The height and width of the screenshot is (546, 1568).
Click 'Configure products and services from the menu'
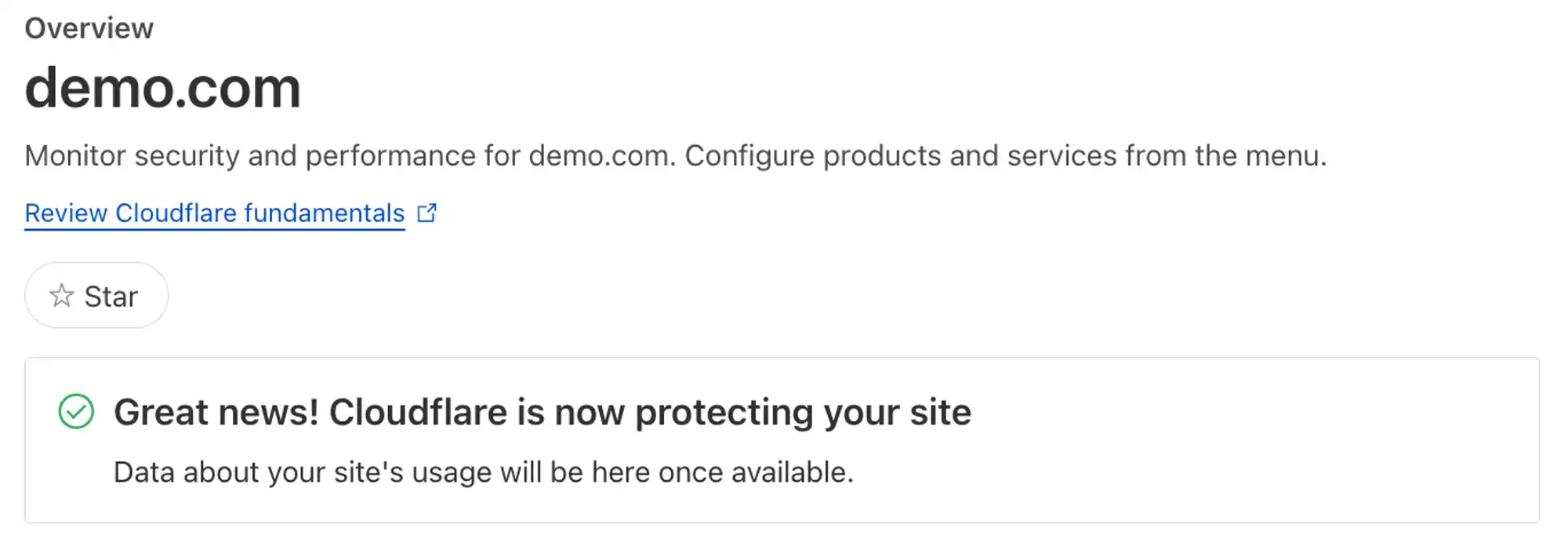click(1005, 156)
